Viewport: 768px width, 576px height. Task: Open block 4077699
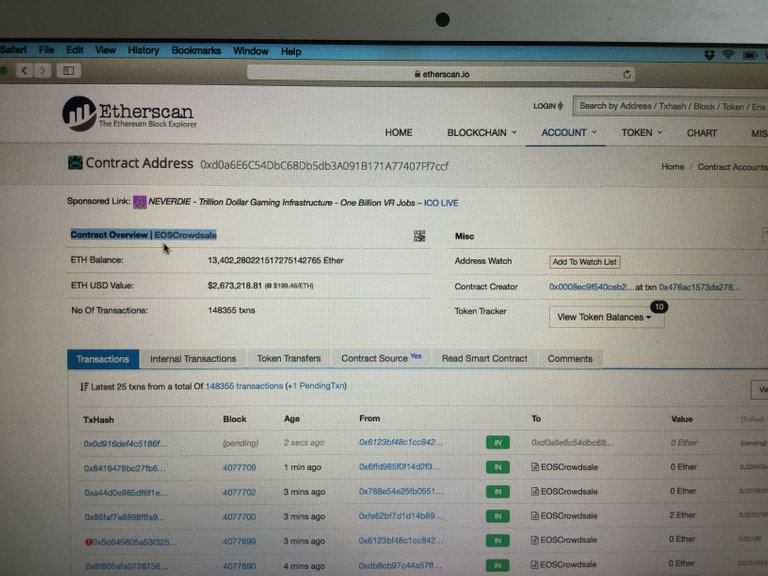[239, 542]
